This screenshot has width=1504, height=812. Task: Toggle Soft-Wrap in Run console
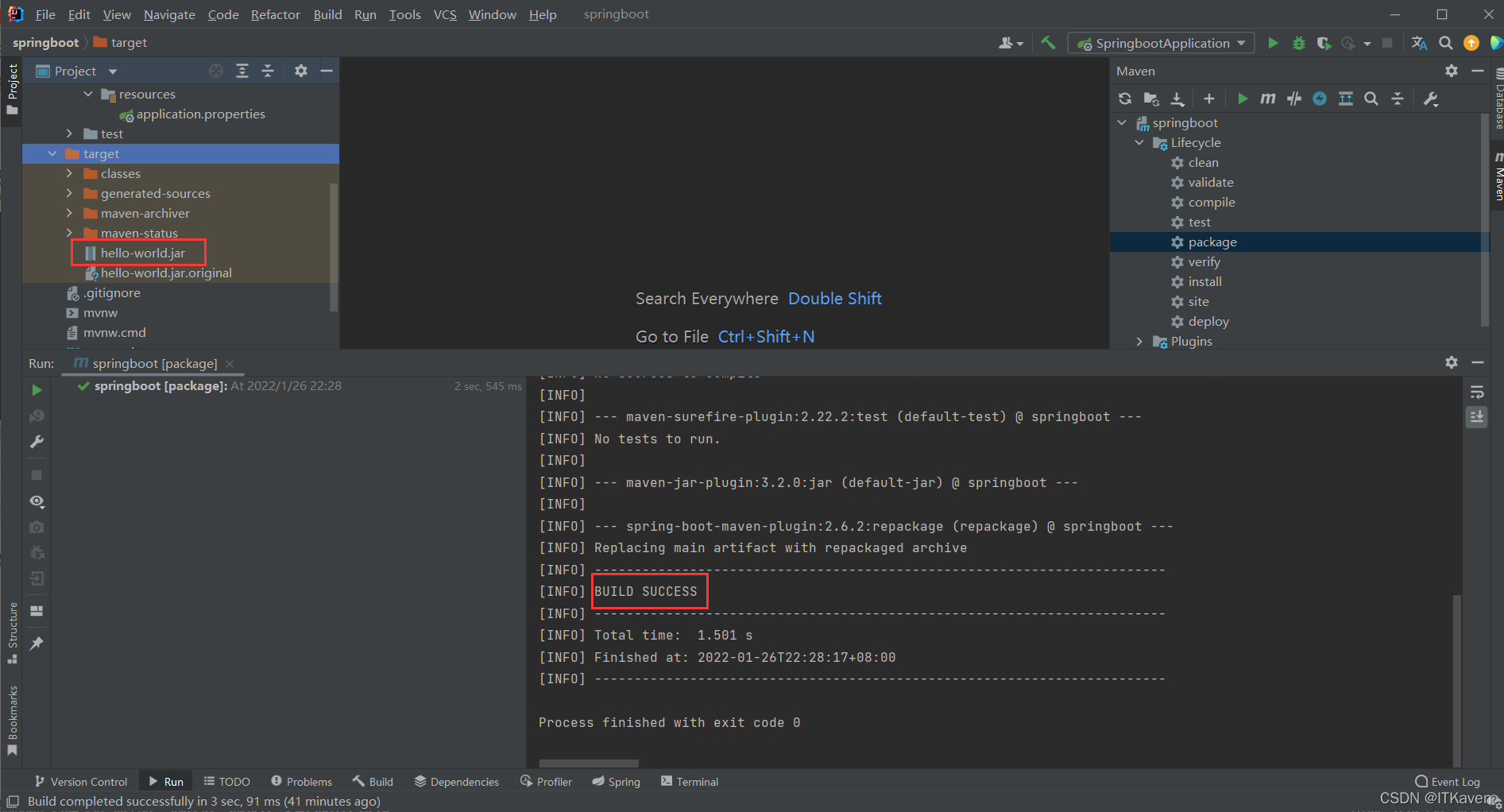1477,392
